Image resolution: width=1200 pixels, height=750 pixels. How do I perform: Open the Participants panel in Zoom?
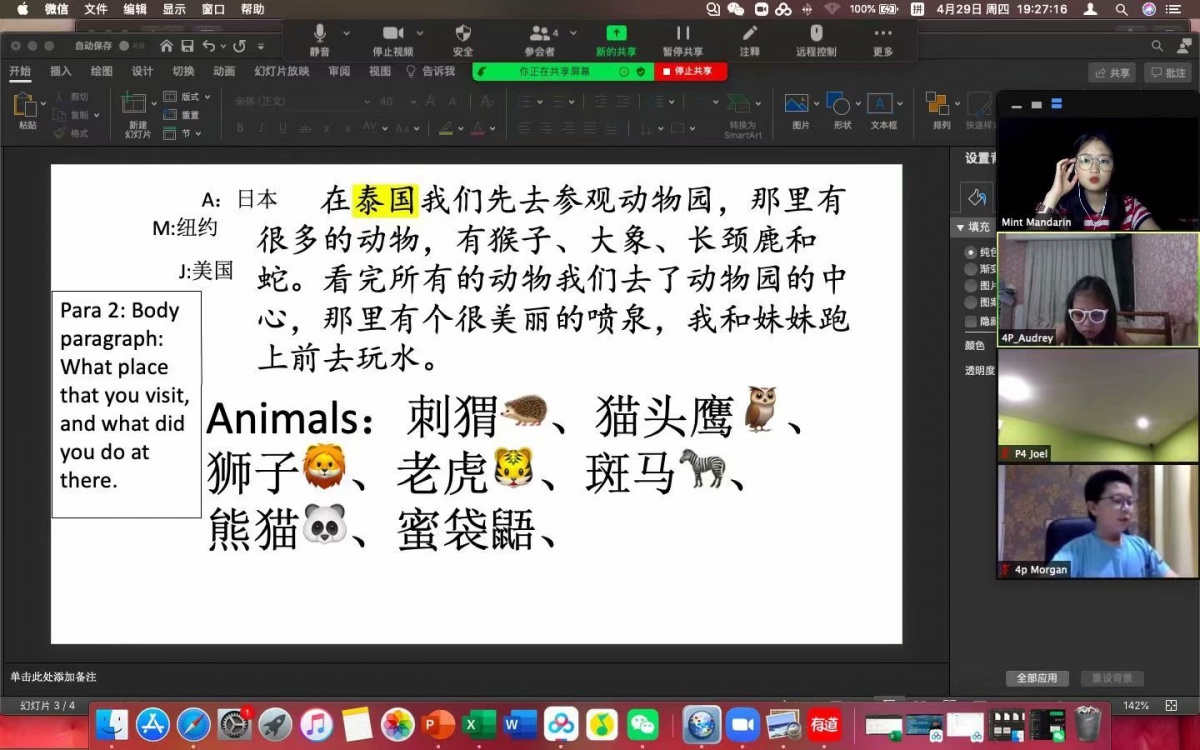[540, 34]
